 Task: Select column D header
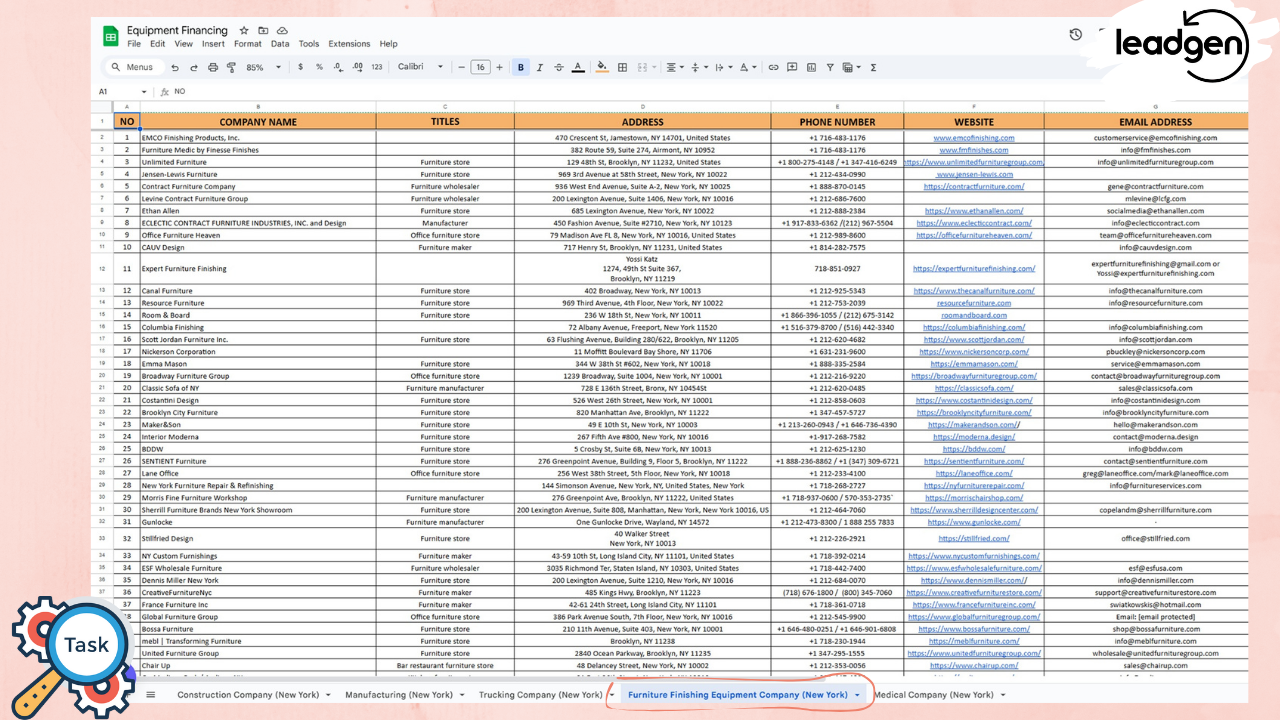click(643, 106)
